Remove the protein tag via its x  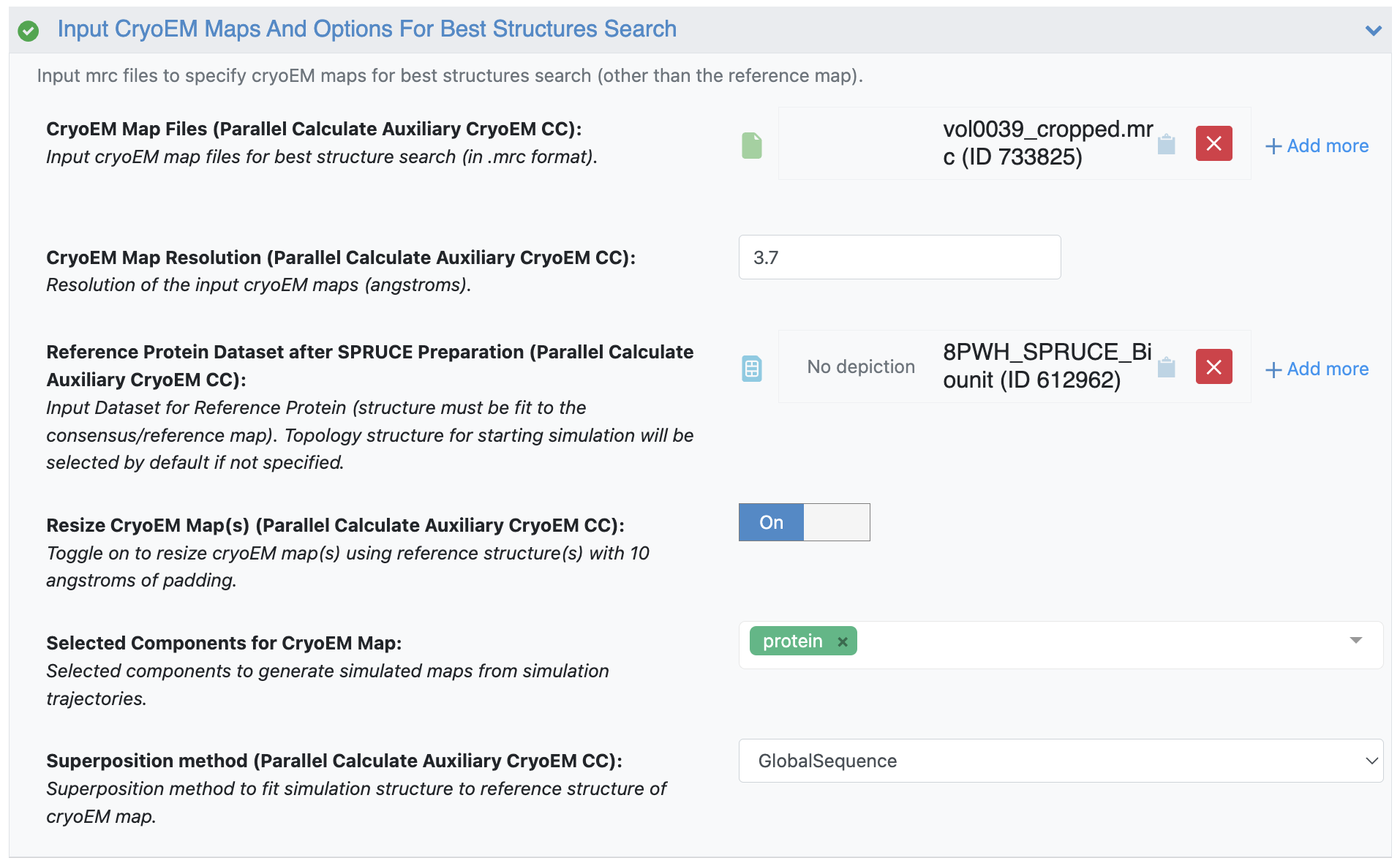click(843, 642)
